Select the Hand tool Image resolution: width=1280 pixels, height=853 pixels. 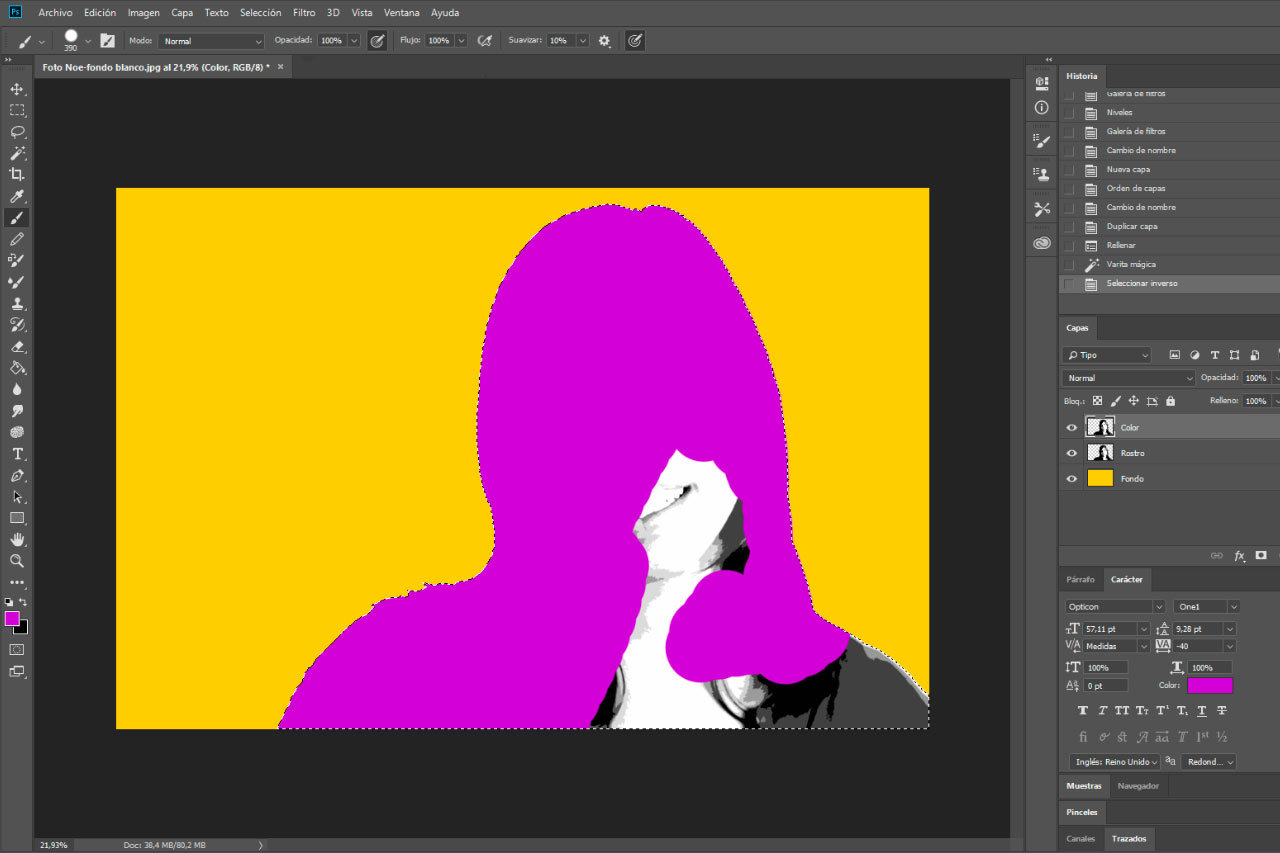coord(16,539)
